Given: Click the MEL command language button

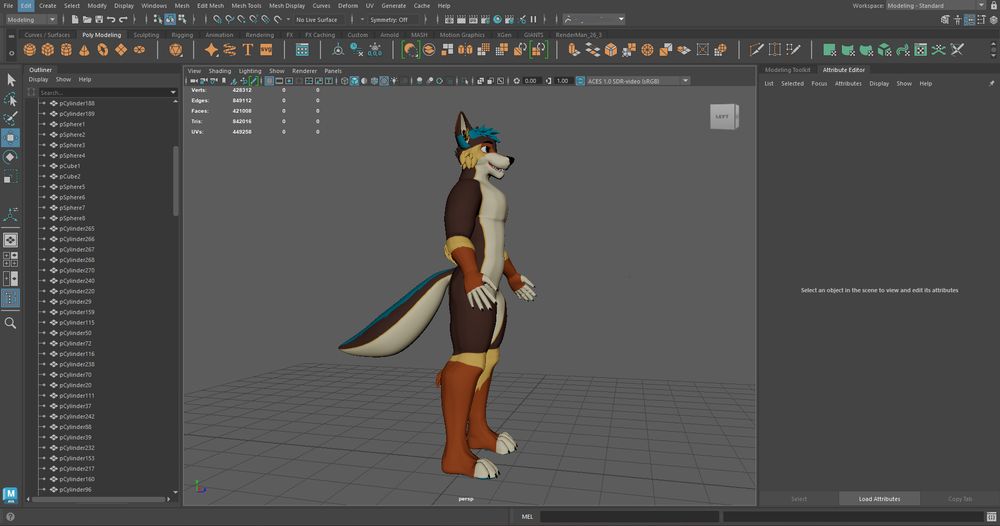Looking at the screenshot, I should coord(527,516).
